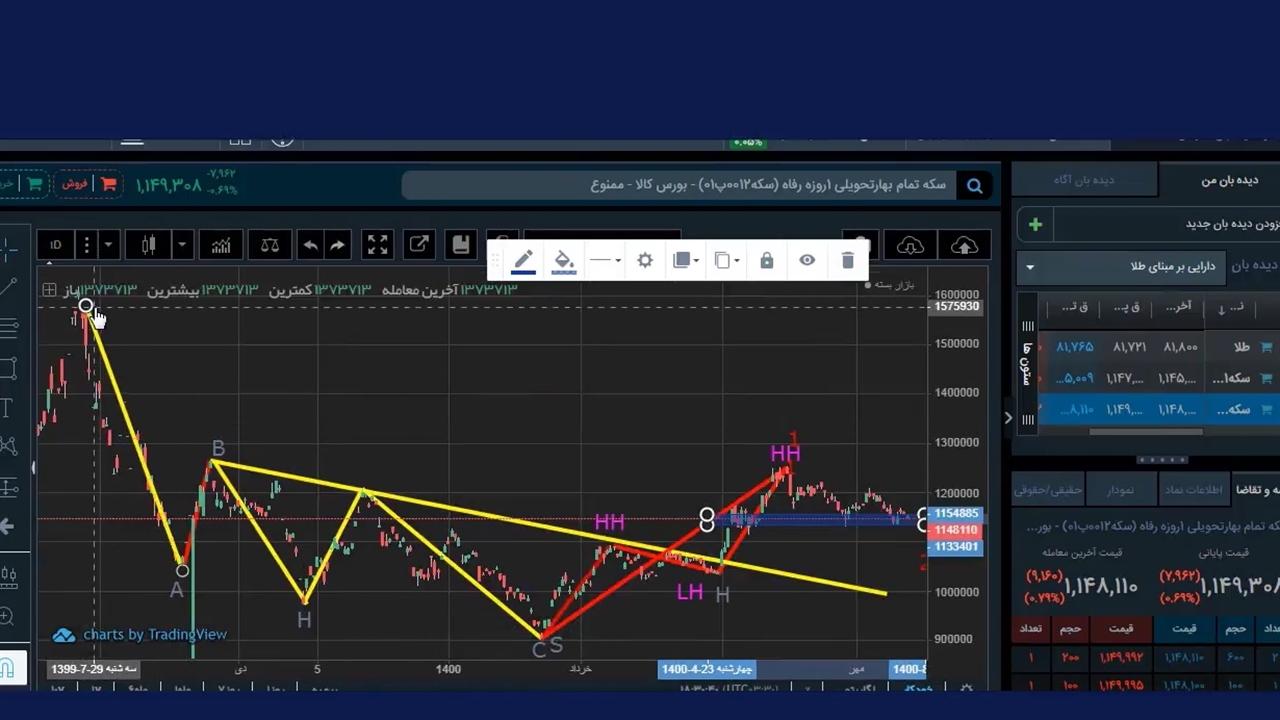
Task: Change line color with the pencil swatch
Action: pos(523,260)
